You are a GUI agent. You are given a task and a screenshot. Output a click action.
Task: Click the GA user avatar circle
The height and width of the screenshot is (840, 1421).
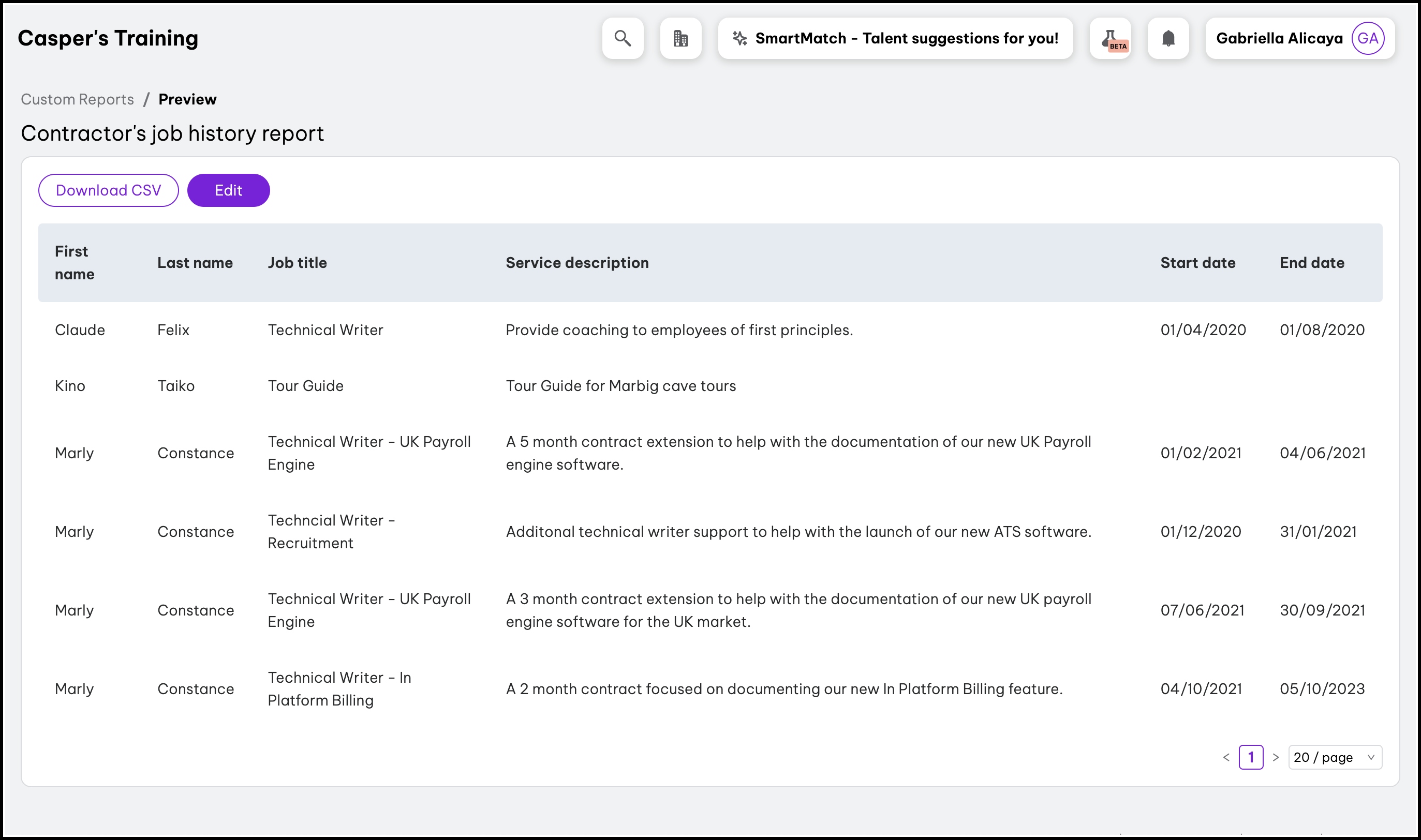point(1368,38)
